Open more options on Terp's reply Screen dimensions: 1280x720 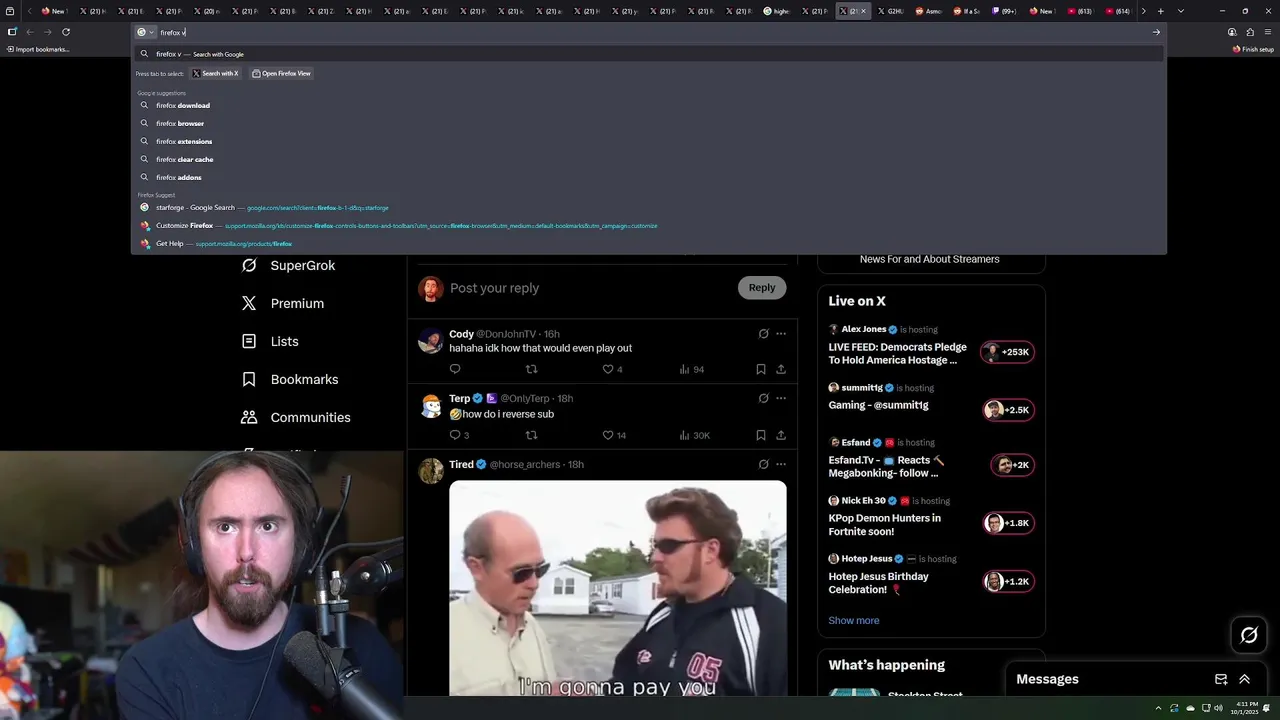point(781,398)
